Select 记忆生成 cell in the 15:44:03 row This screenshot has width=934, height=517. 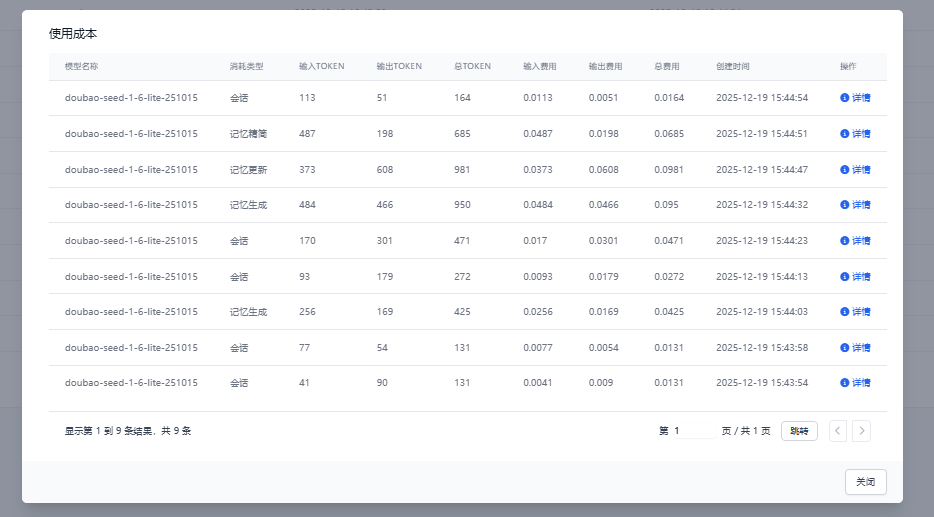(x=248, y=312)
